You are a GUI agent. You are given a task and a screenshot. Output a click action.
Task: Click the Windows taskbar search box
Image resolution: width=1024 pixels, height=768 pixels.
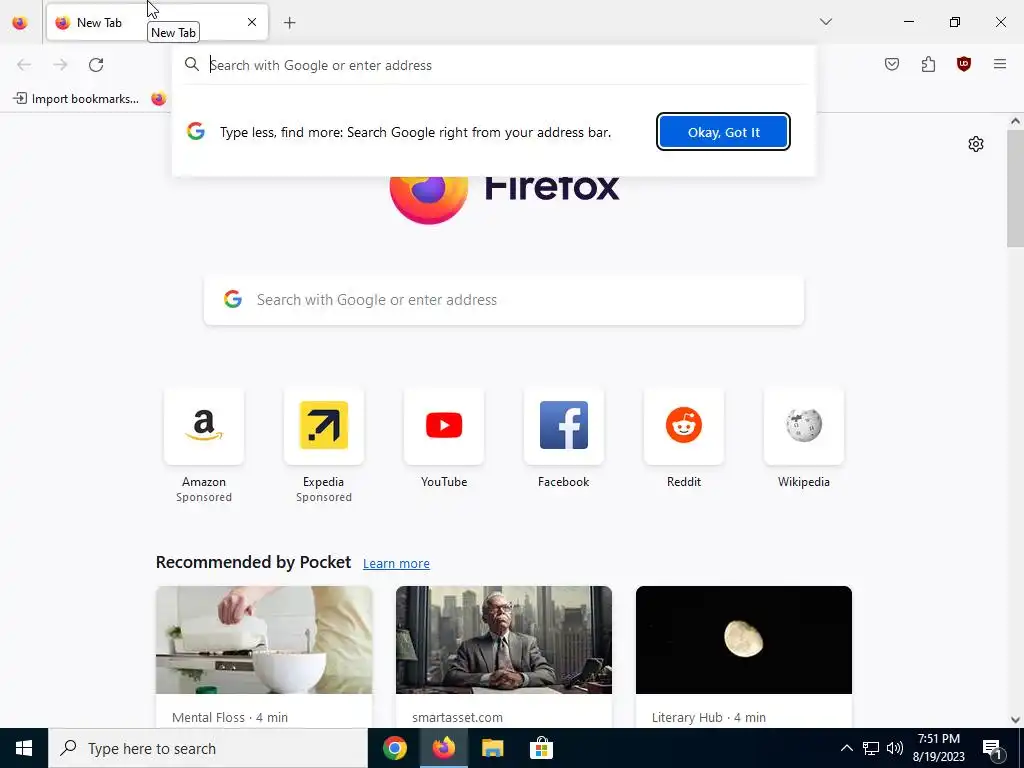[x=208, y=748]
